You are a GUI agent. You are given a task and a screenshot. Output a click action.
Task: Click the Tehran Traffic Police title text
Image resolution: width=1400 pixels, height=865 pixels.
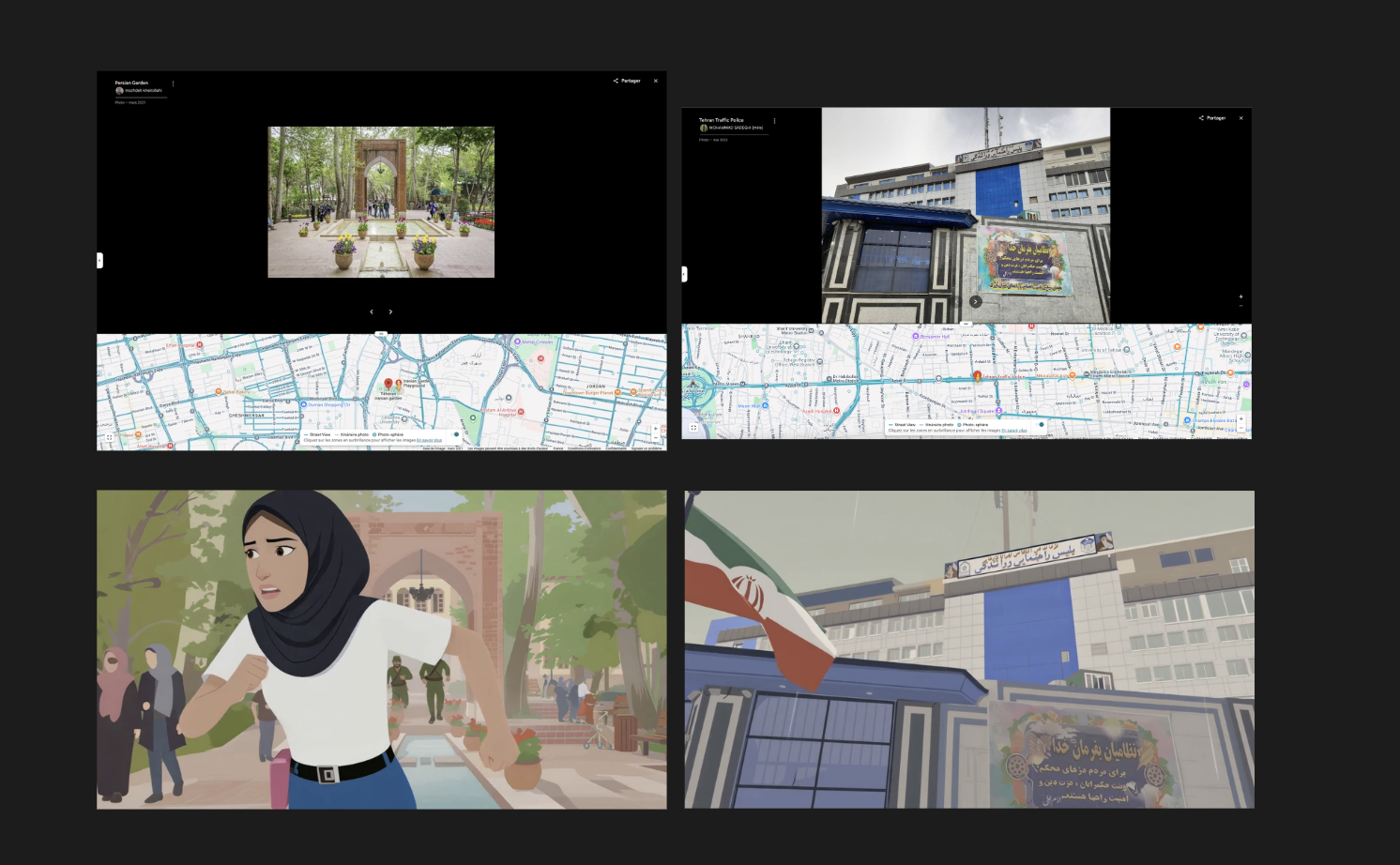(722, 120)
